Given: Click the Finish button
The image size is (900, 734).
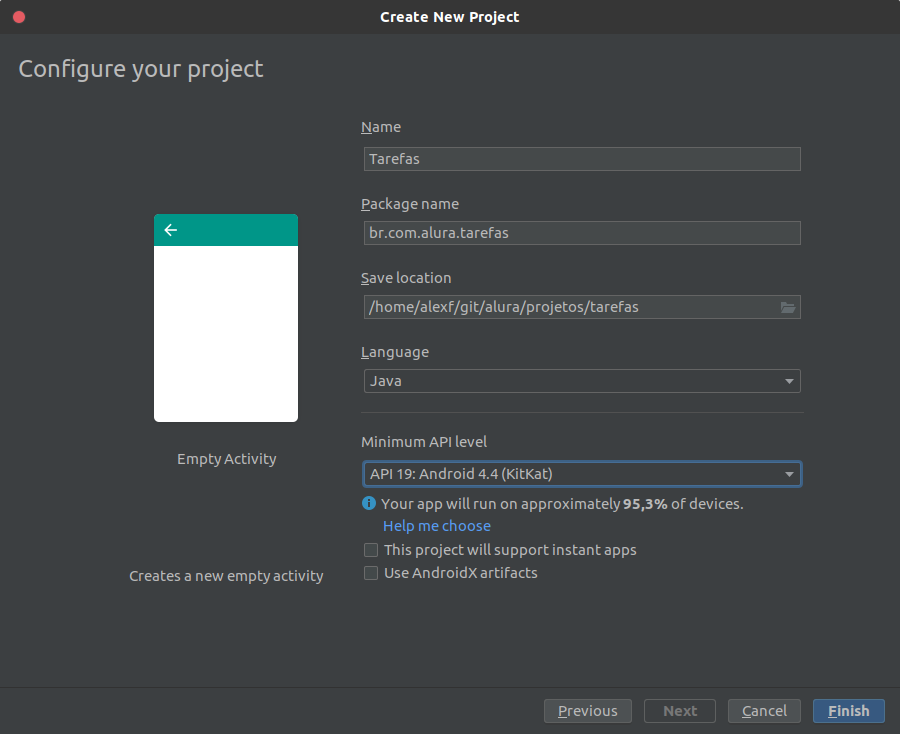Looking at the screenshot, I should coord(848,711).
